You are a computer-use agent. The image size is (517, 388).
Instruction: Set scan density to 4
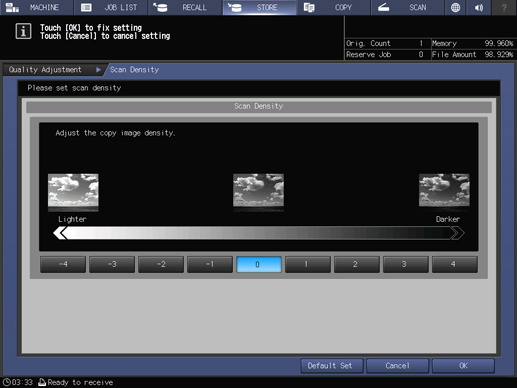[455, 264]
